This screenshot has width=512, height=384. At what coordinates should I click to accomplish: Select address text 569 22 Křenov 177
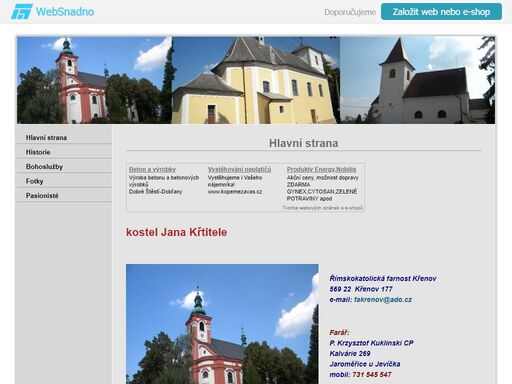(361, 289)
